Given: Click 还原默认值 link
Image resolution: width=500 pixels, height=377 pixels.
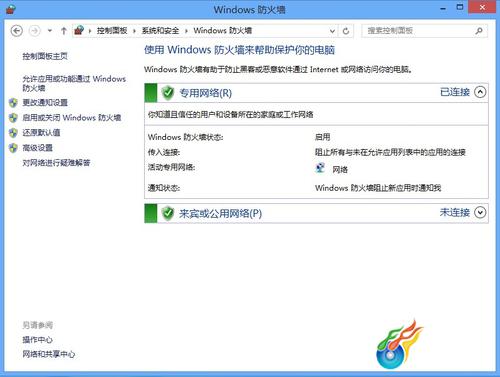Looking at the screenshot, I should pos(41,133).
